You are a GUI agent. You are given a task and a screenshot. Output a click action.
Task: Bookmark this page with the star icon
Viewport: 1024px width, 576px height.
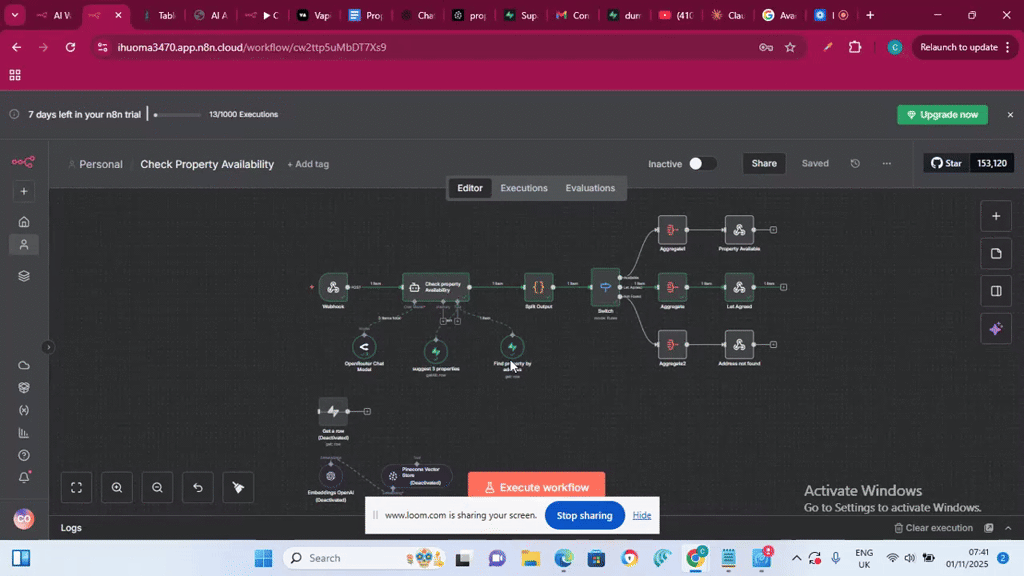[790, 47]
